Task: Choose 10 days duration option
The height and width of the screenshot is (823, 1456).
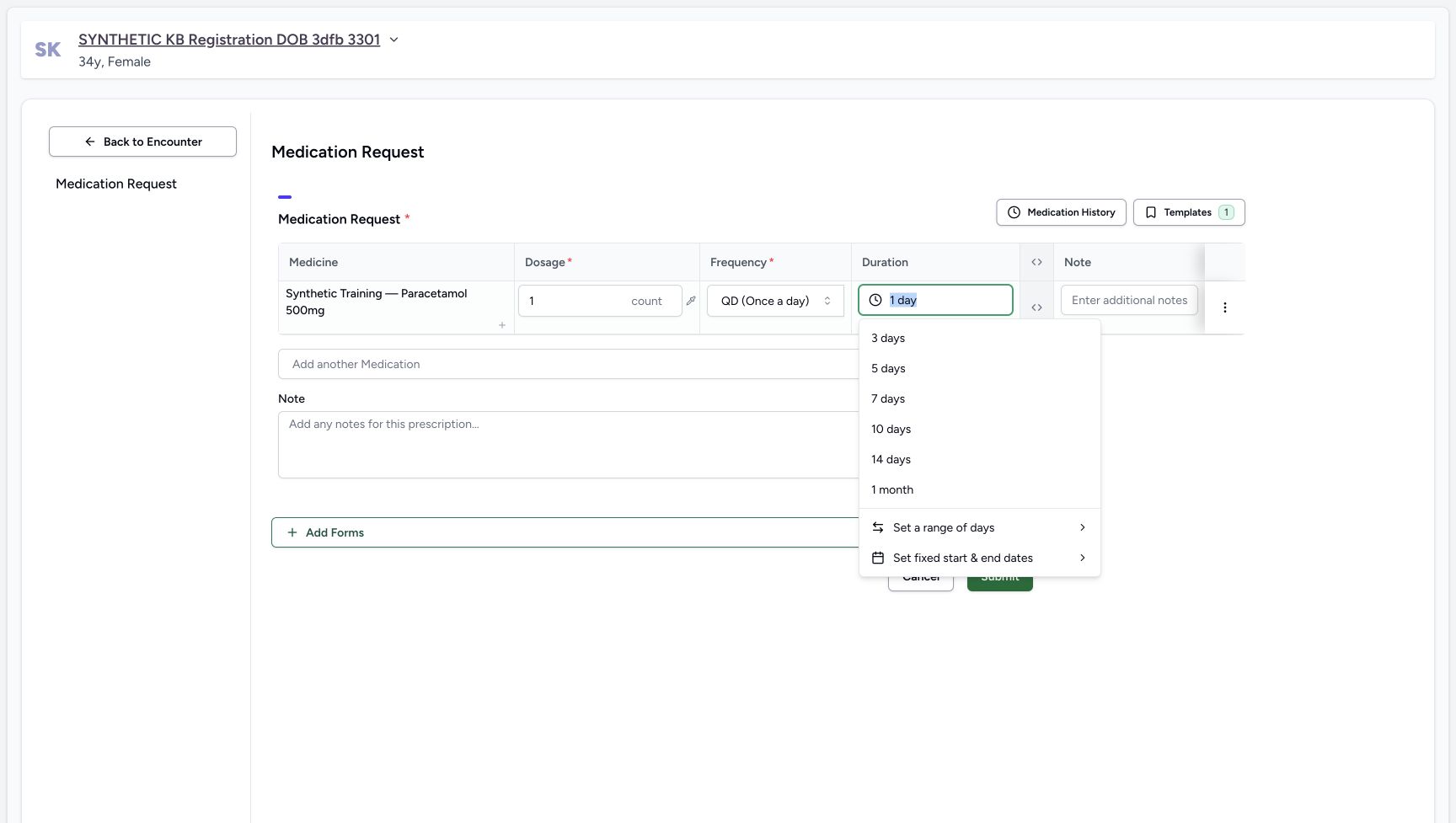Action: [x=980, y=429]
